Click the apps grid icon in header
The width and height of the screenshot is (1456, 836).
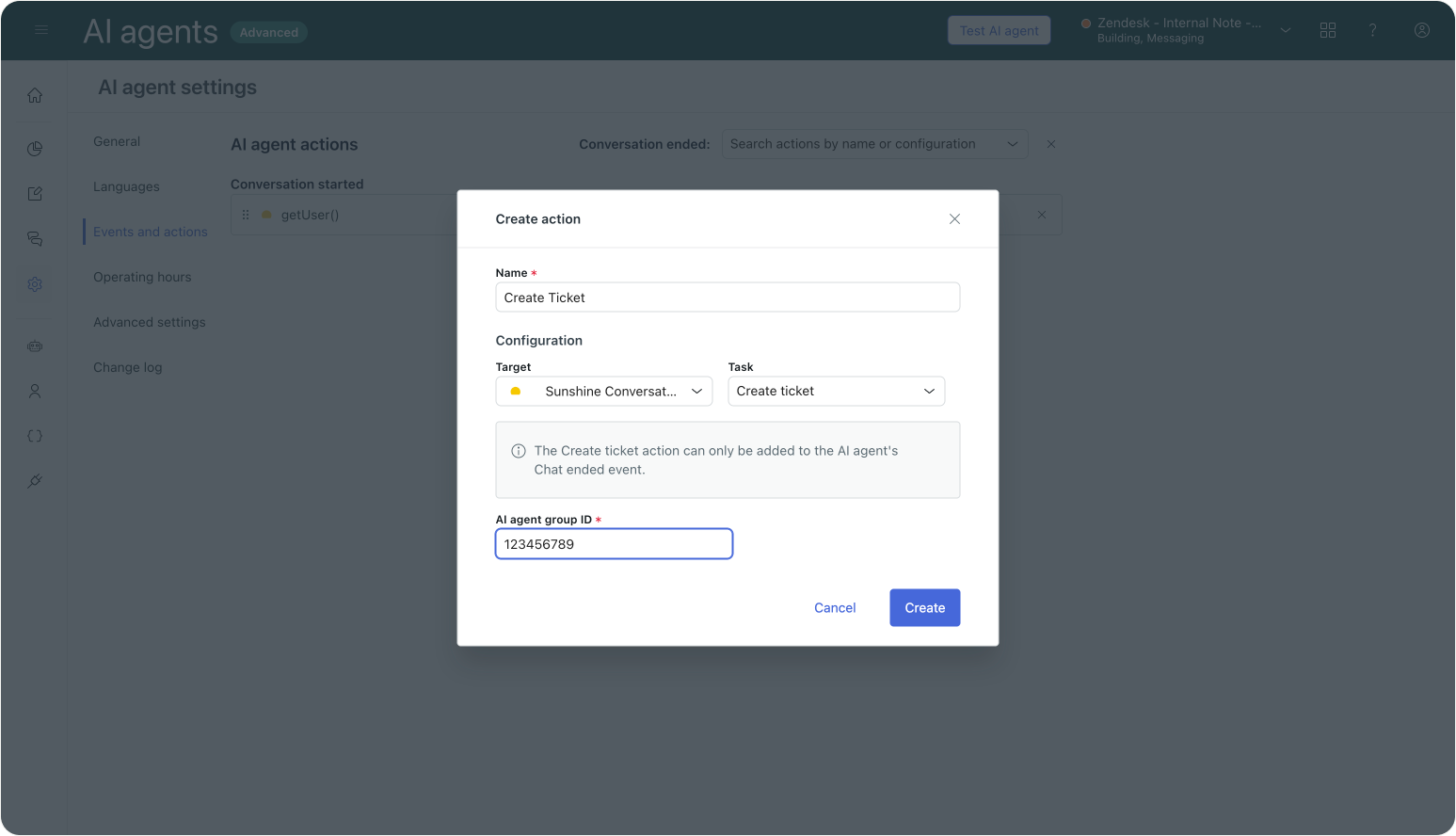click(x=1328, y=30)
